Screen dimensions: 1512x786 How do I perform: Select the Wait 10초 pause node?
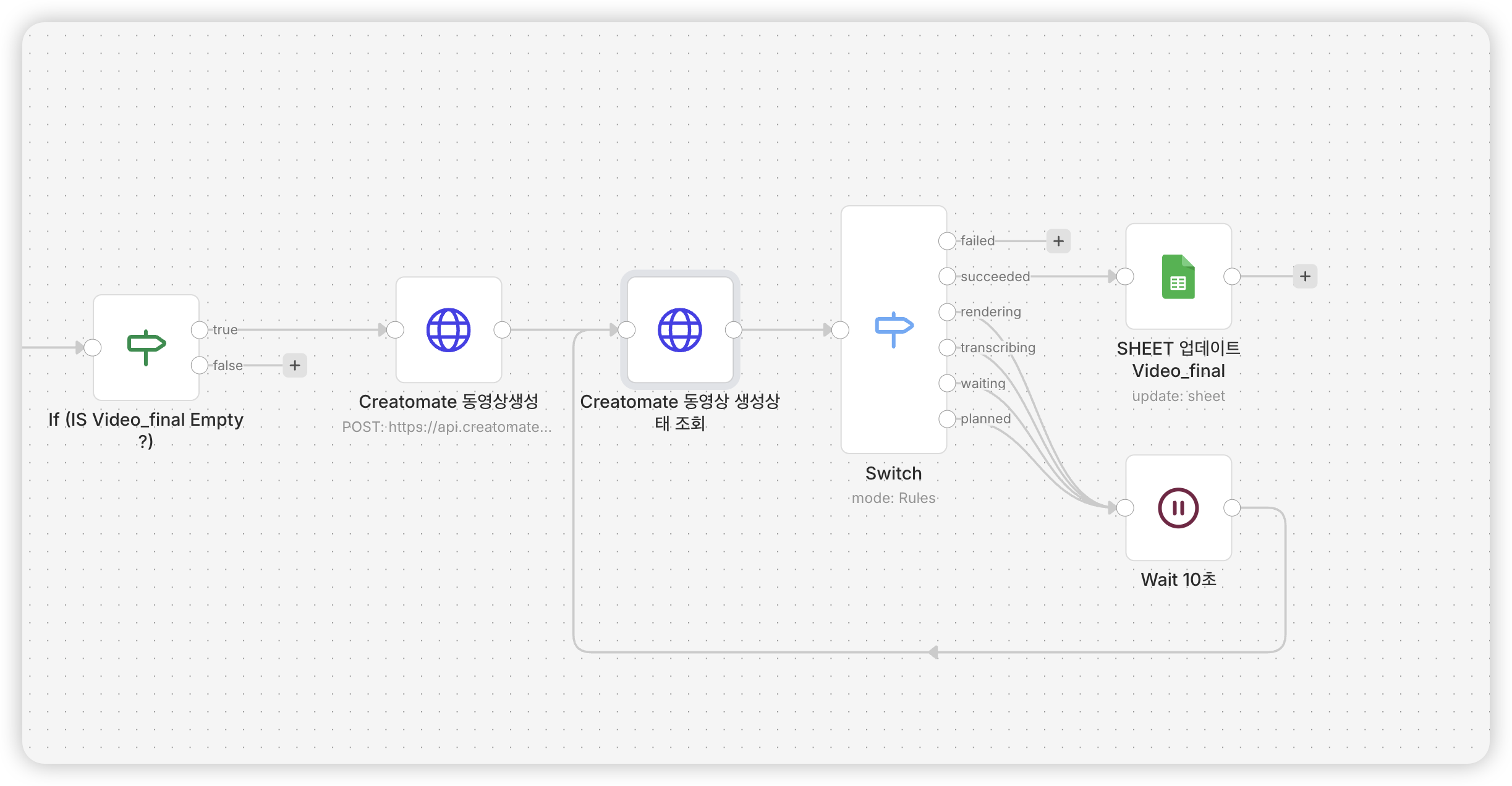pyautogui.click(x=1178, y=508)
